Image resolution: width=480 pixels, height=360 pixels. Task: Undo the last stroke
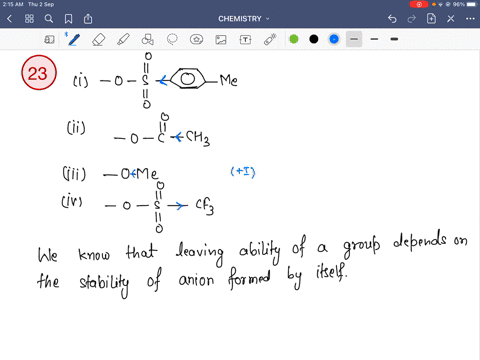pyautogui.click(x=392, y=19)
